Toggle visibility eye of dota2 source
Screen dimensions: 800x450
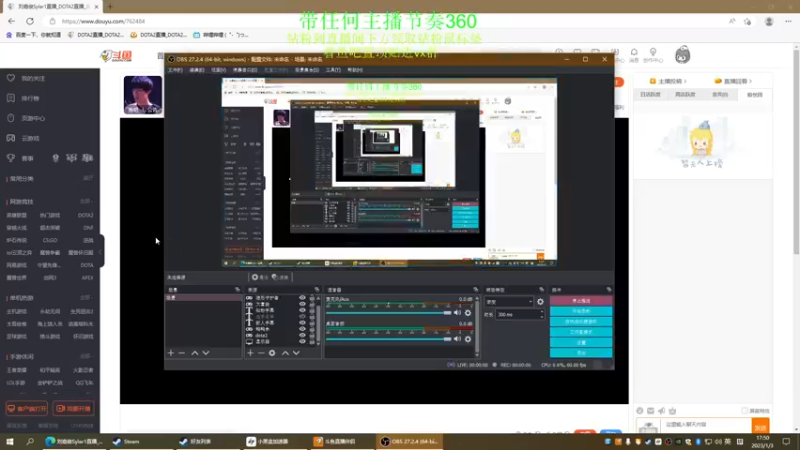click(x=302, y=335)
